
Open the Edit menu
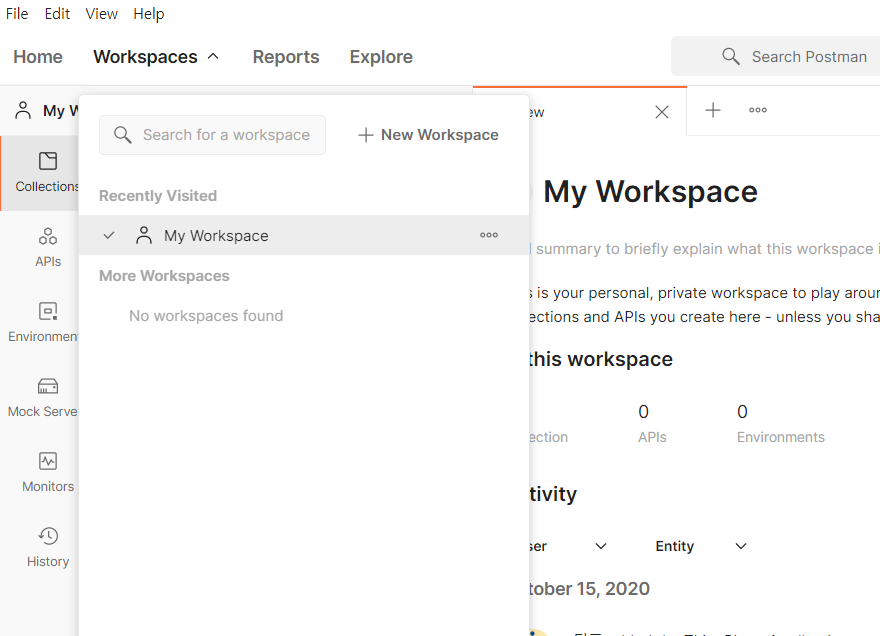(x=57, y=13)
